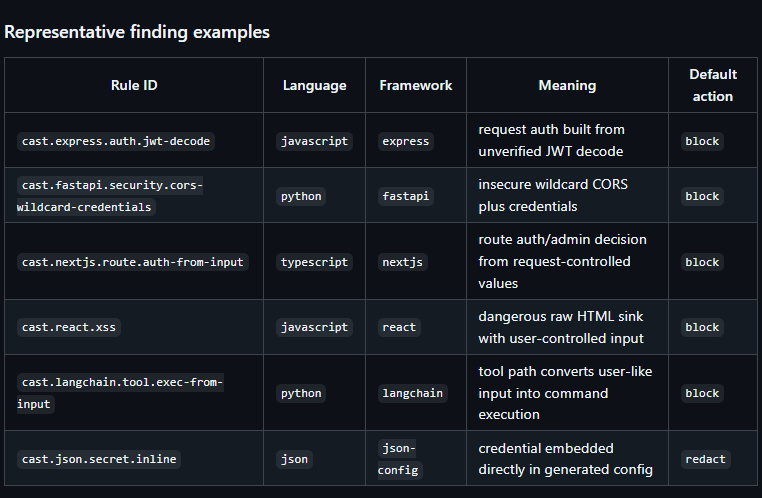Click the cast.langchain.tool.exec-from-input rule
This screenshot has height=498, width=762.
click(x=120, y=393)
